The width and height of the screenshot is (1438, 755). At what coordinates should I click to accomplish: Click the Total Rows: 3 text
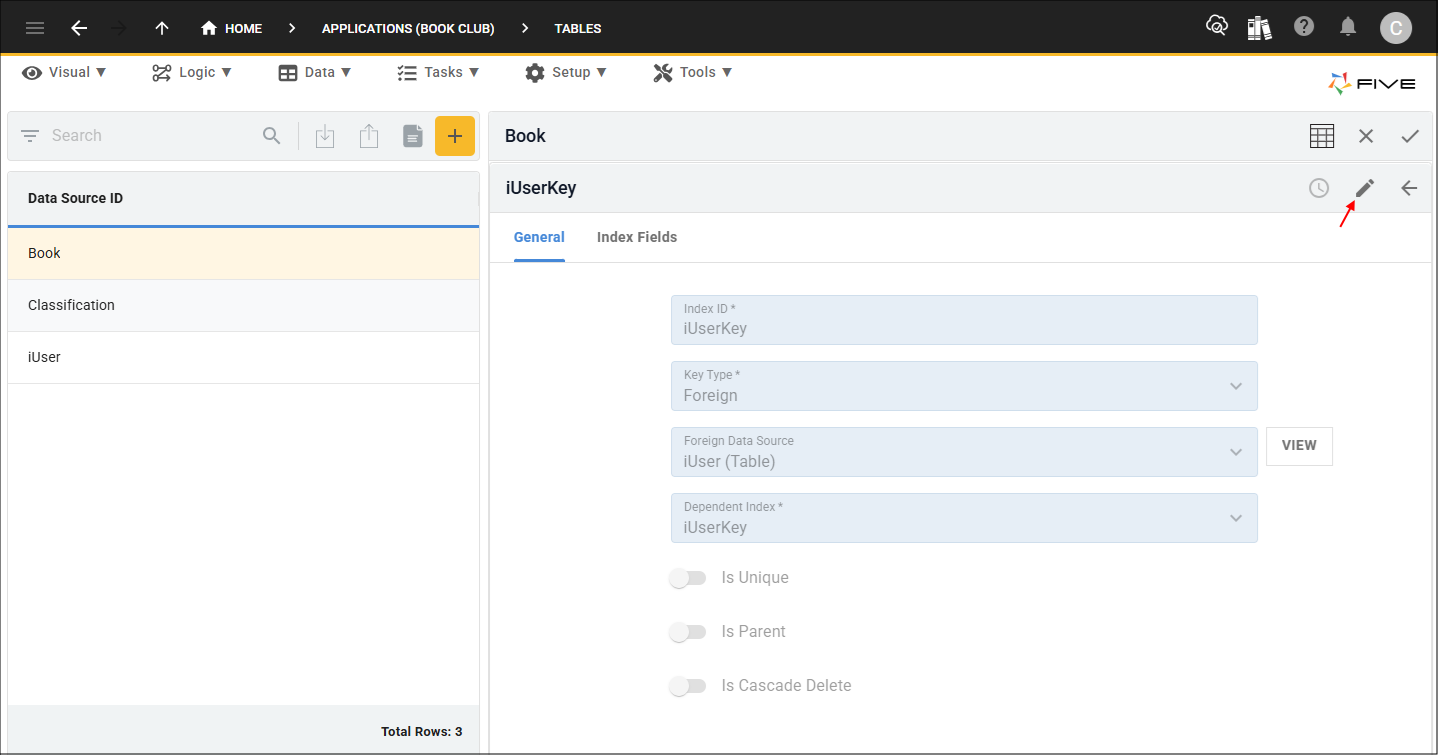[x=421, y=732]
